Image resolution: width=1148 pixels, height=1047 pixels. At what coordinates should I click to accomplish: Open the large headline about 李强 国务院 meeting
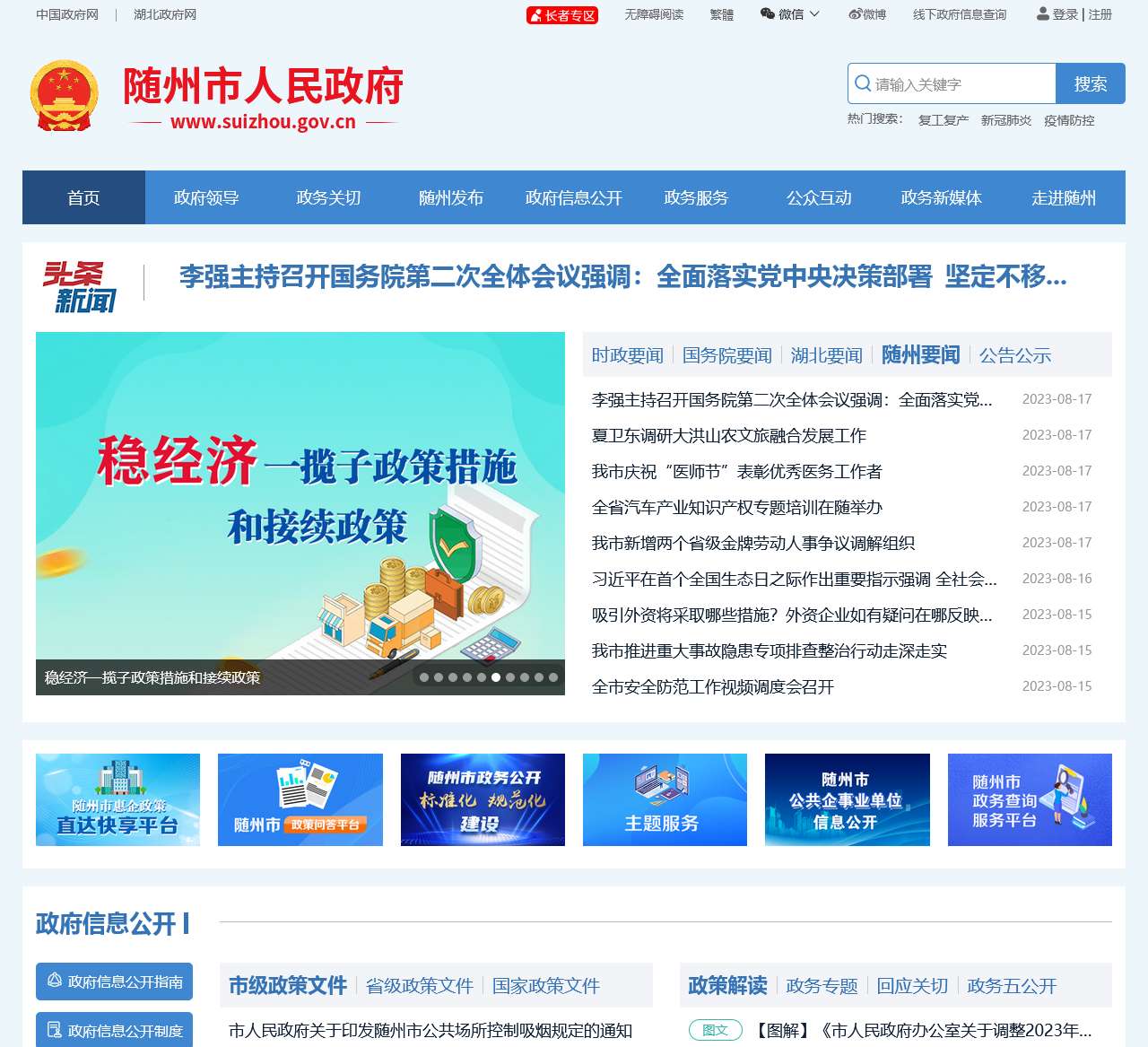(623, 276)
